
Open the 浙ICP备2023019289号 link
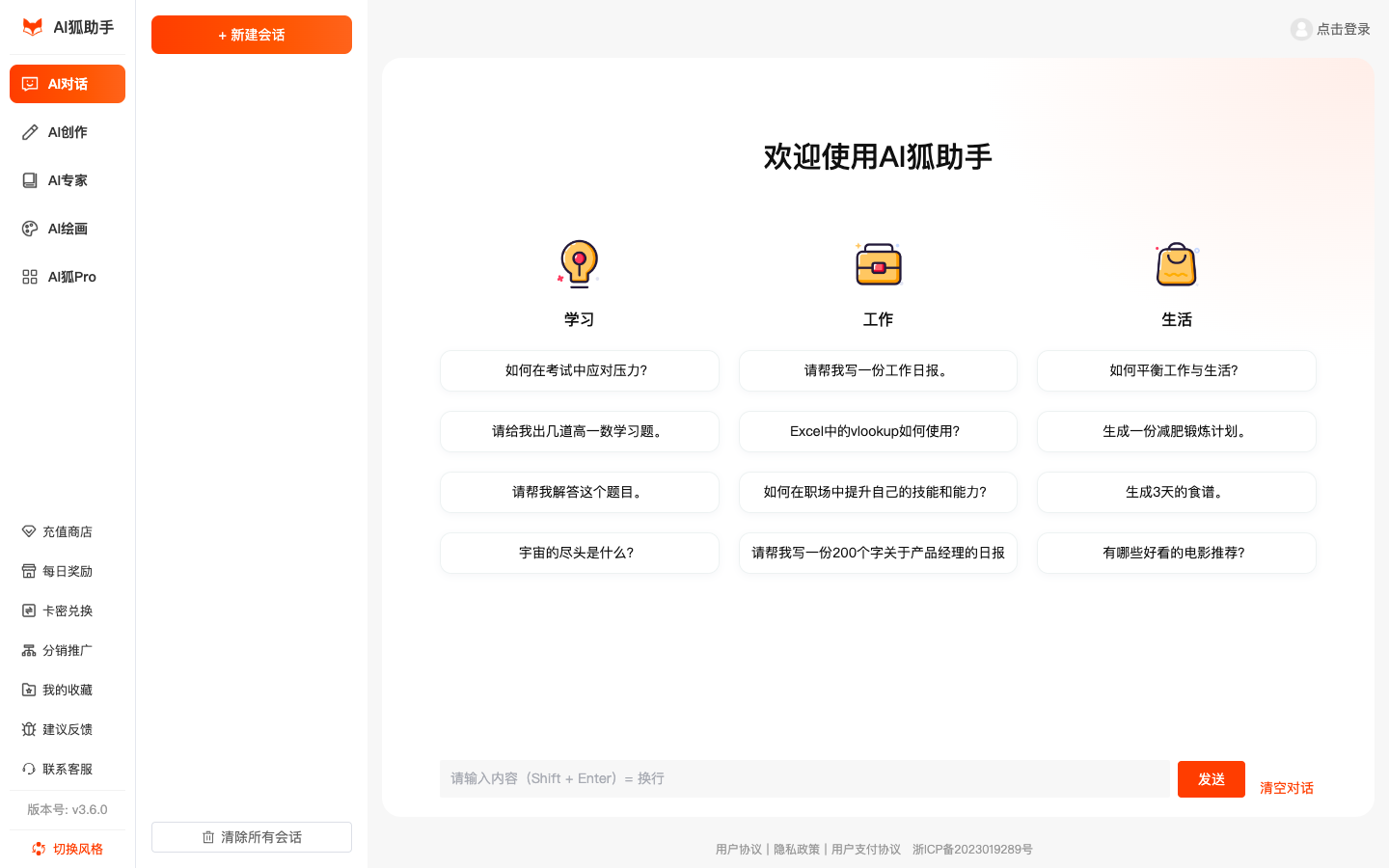point(972,850)
